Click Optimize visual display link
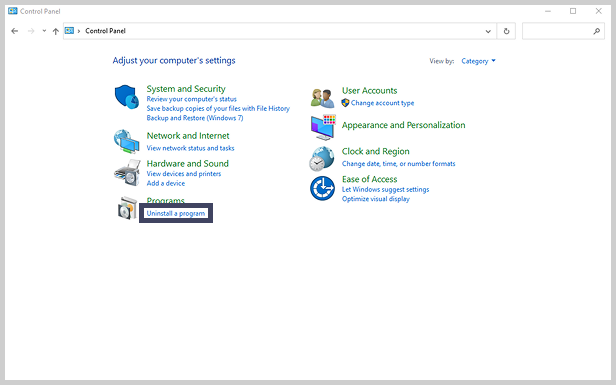 (x=376, y=199)
